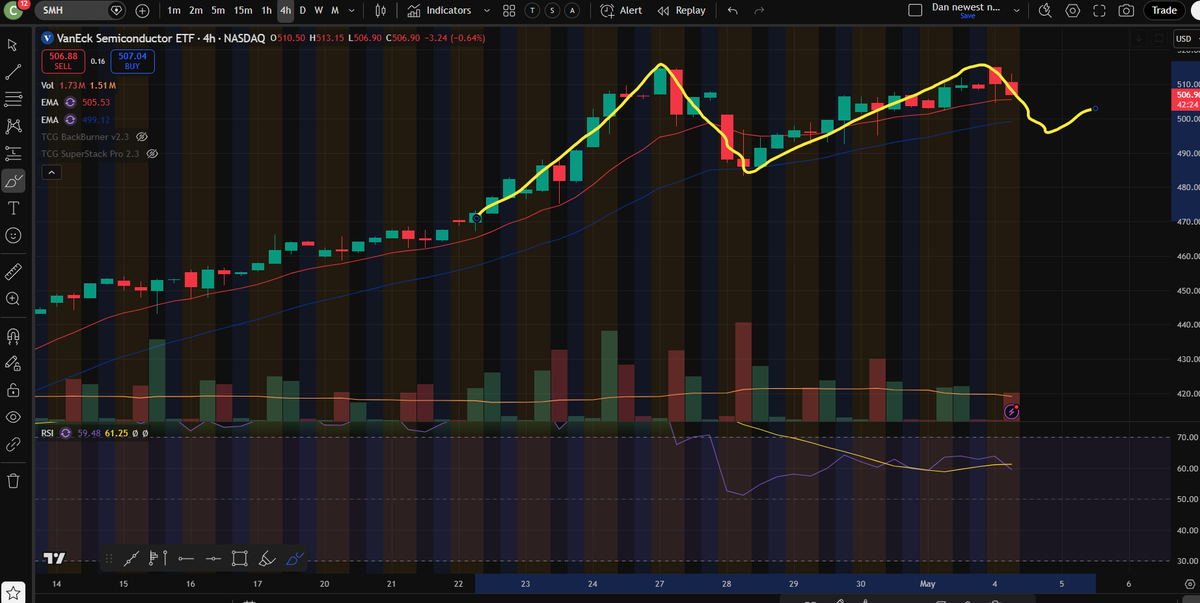Hide all drawings using eye icon

click(13, 417)
